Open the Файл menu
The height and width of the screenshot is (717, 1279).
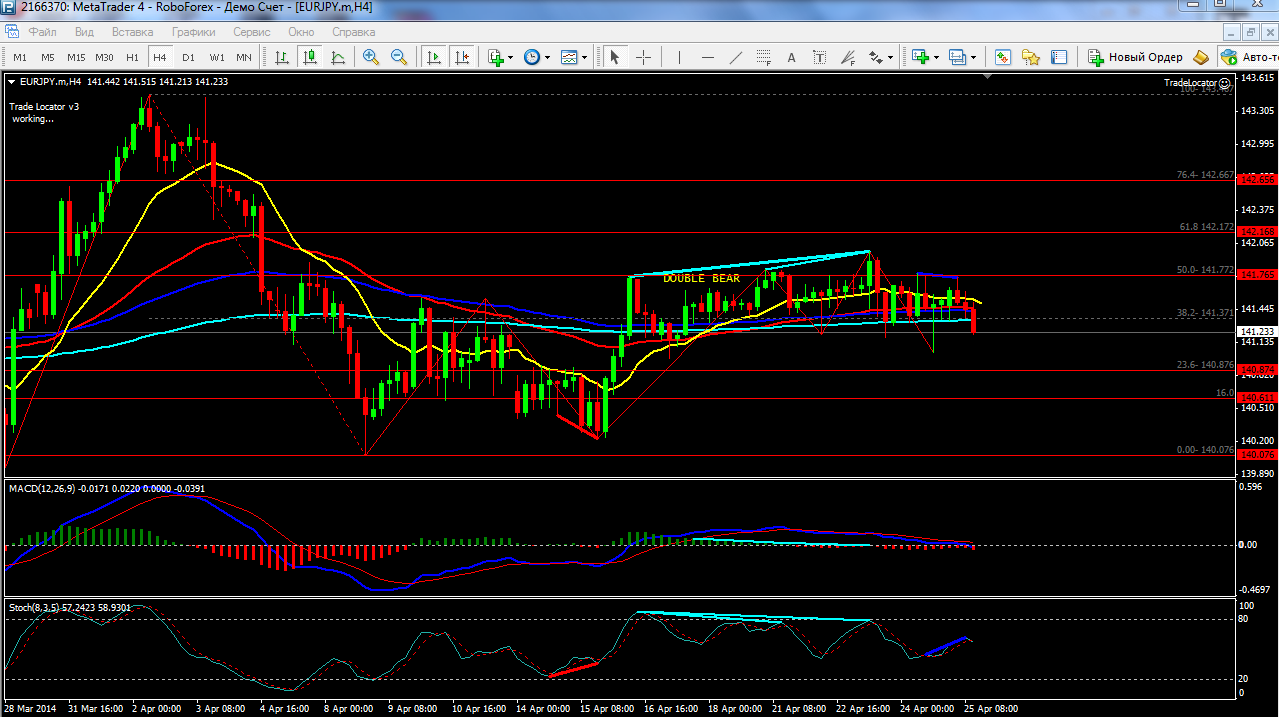43,31
